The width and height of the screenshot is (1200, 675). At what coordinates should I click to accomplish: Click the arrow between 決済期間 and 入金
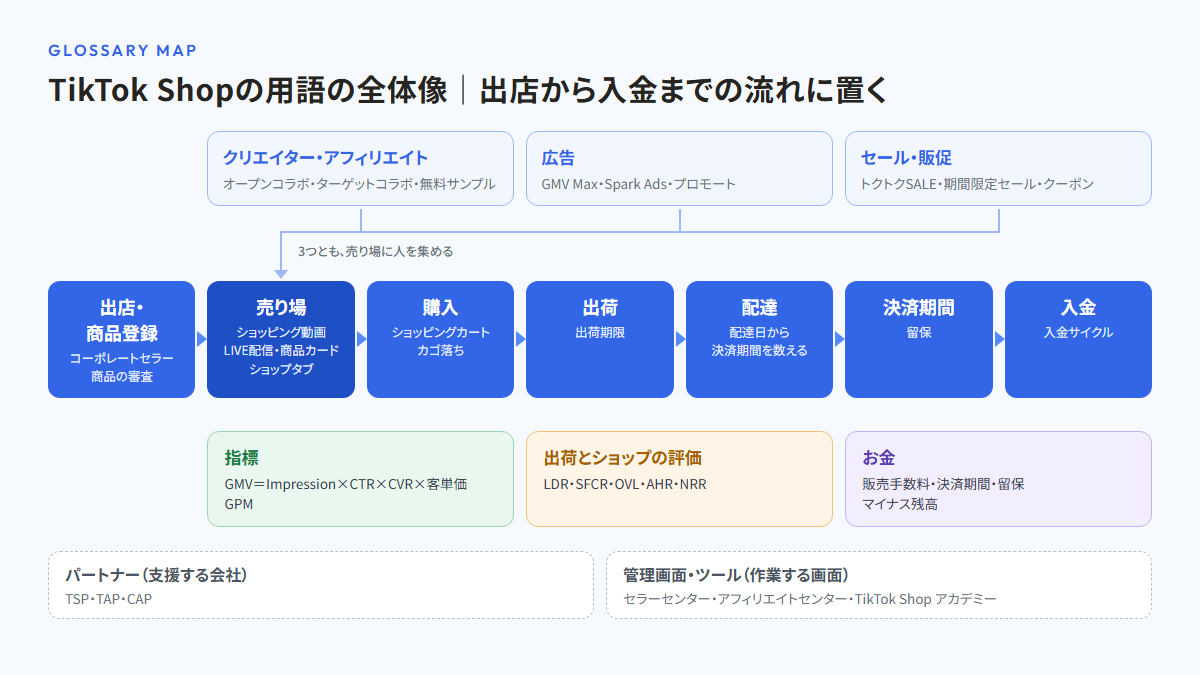pyautogui.click(x=999, y=339)
